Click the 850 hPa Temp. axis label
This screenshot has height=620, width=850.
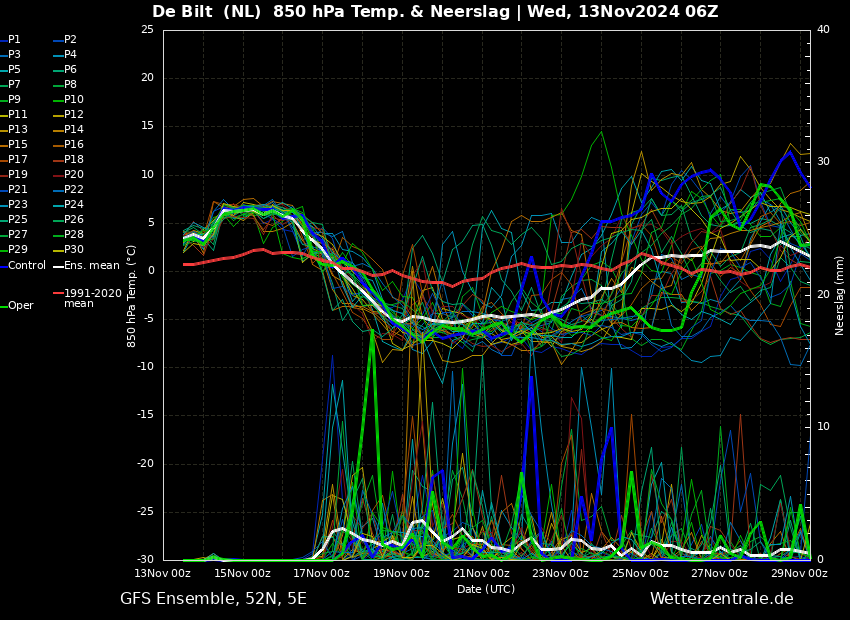coord(132,295)
